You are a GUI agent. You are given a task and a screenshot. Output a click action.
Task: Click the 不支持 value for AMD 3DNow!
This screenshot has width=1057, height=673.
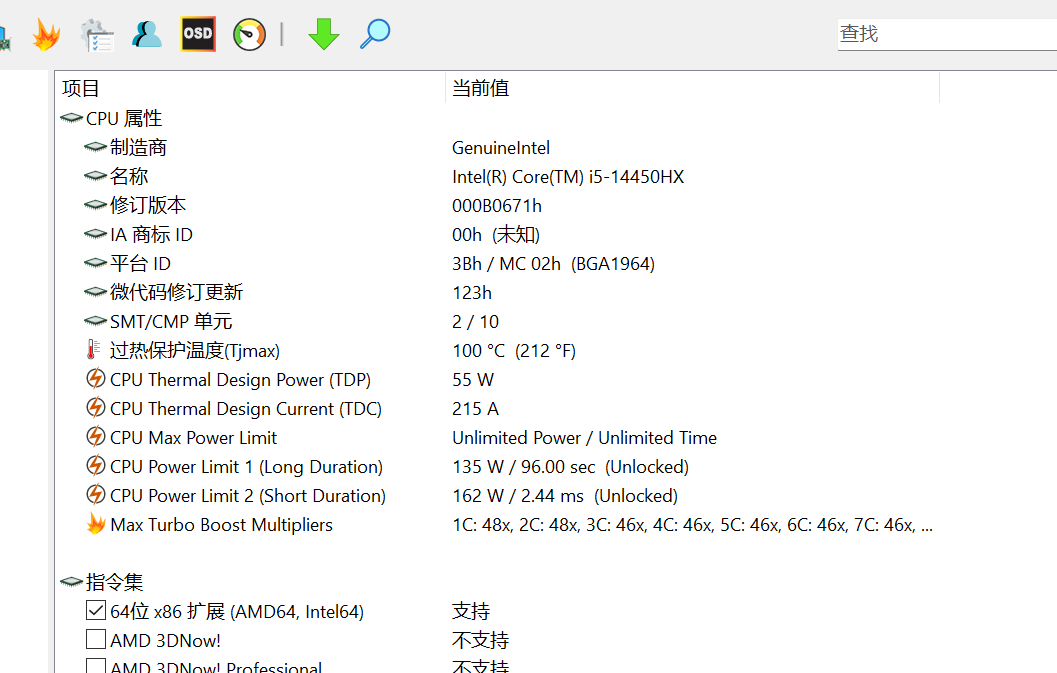(x=480, y=640)
